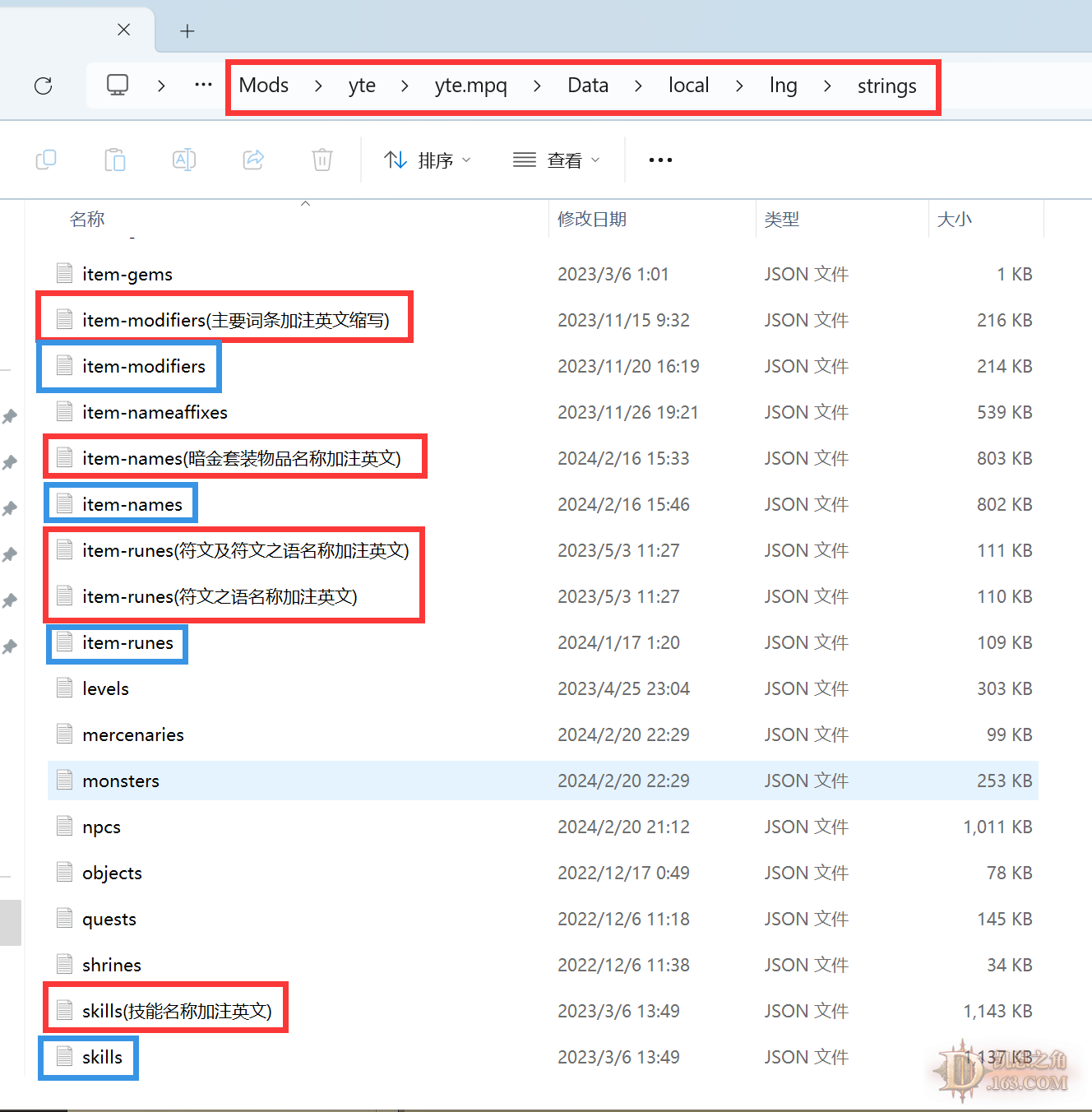Click file icon of shrines
Screen dimensions: 1092x1112
[65, 964]
